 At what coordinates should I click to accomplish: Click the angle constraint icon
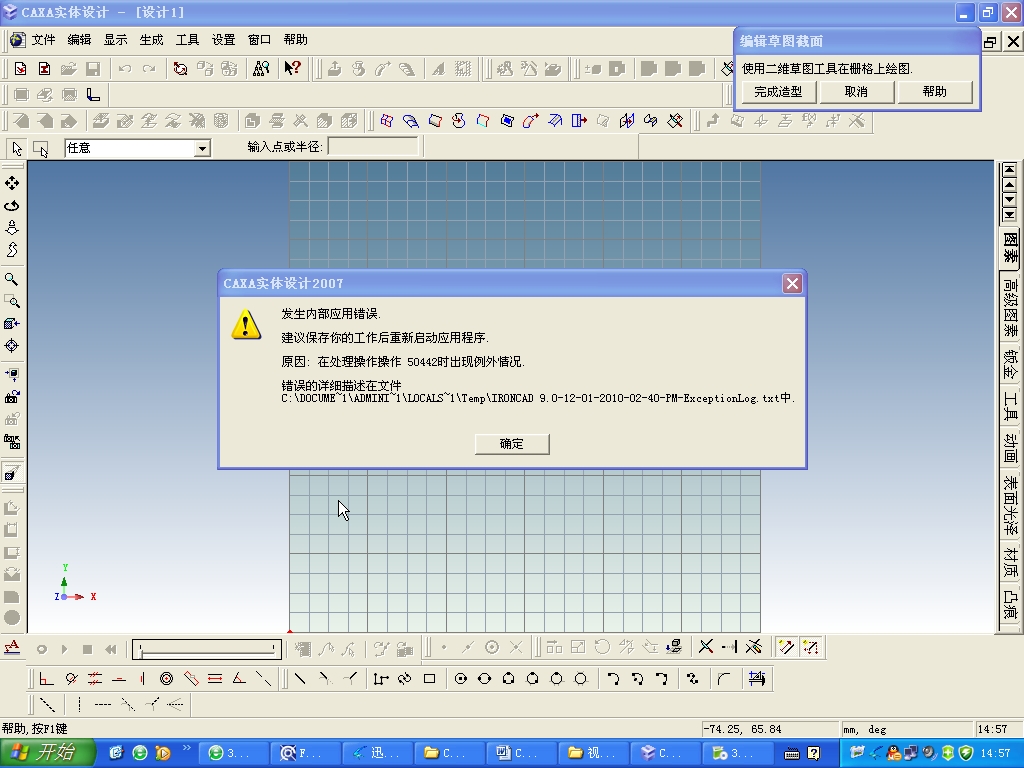point(239,679)
